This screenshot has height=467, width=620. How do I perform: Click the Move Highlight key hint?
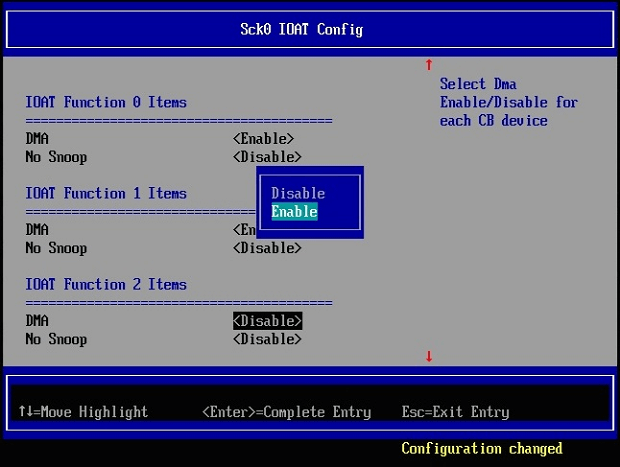tap(83, 412)
